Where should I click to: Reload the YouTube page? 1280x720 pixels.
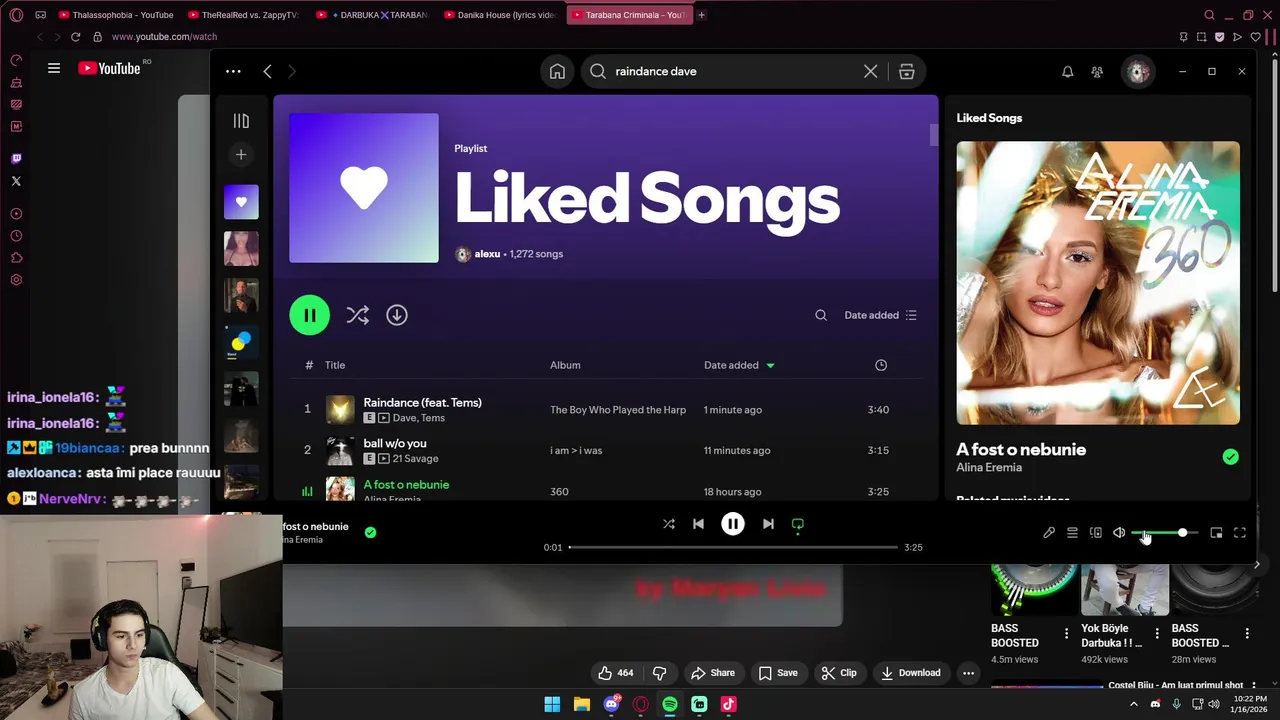coord(75,37)
